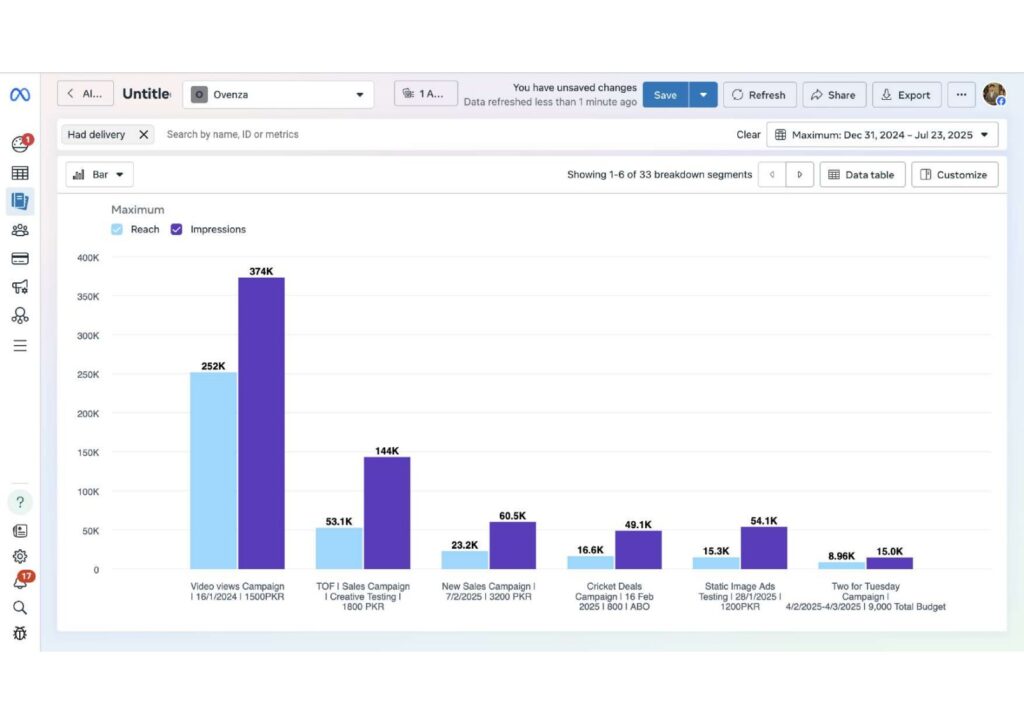
Task: Toggle the Impressions legend checkbox
Action: (176, 229)
